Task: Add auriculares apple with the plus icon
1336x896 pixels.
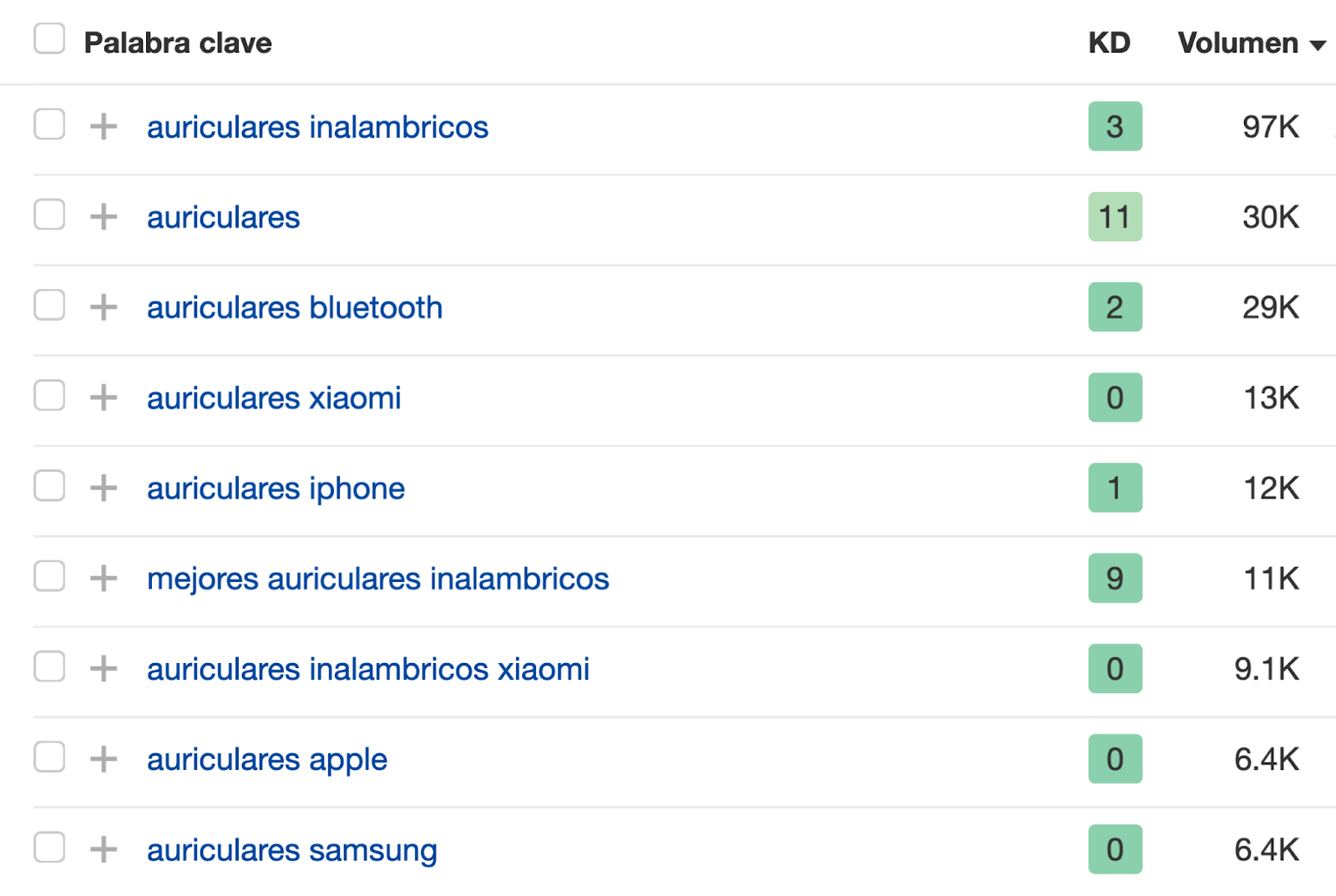Action: (104, 759)
